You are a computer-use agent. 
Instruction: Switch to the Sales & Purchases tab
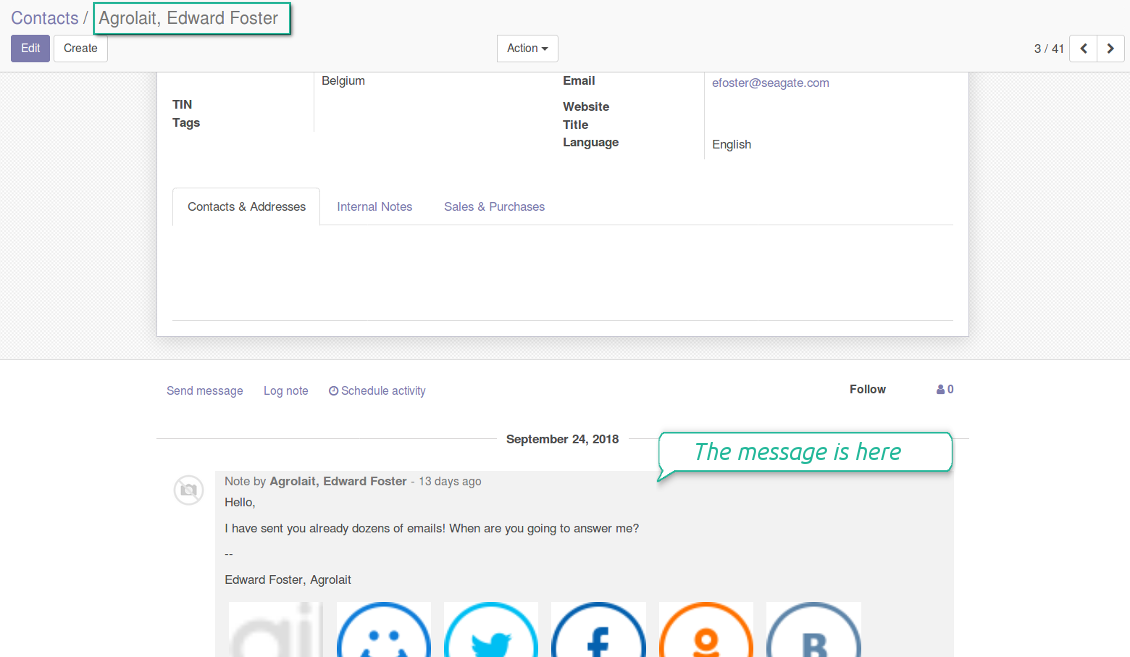coord(494,207)
